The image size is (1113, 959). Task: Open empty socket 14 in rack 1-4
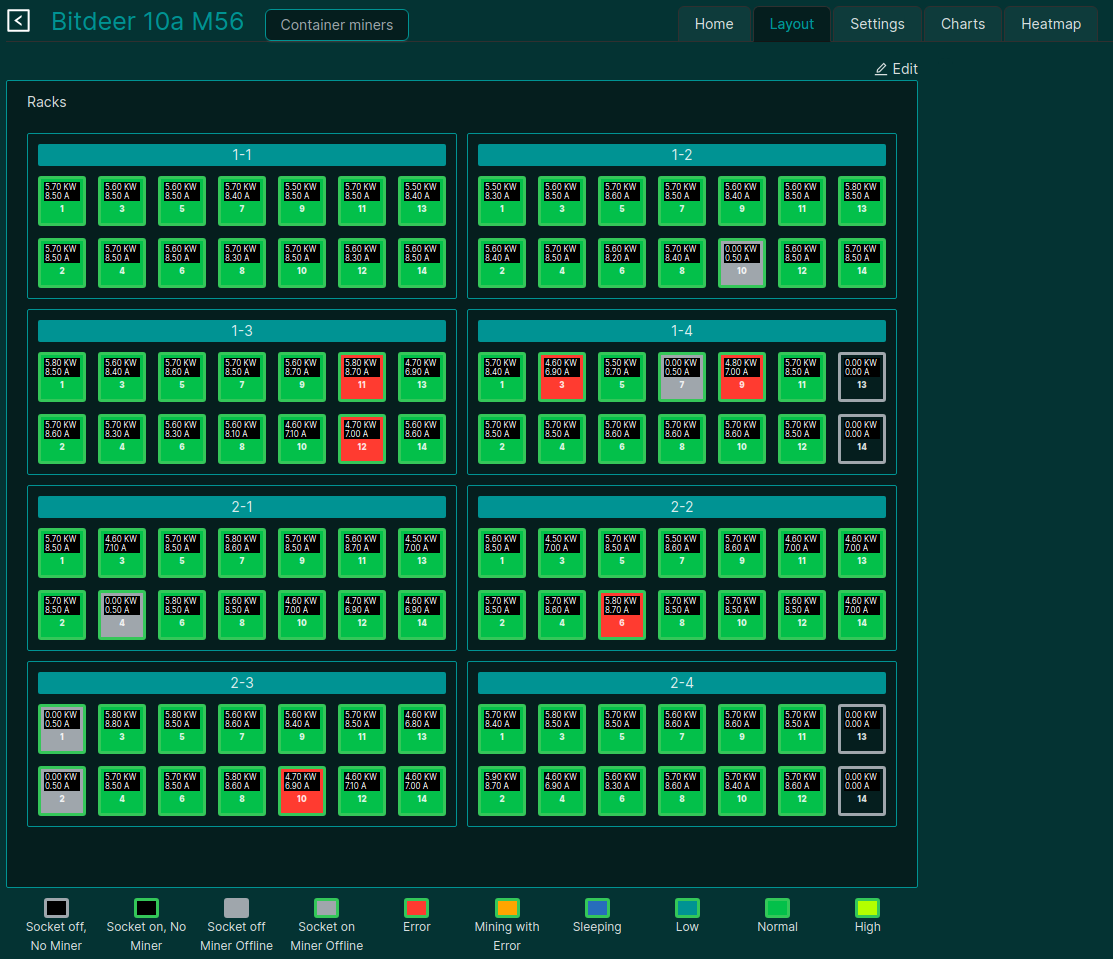click(x=862, y=439)
